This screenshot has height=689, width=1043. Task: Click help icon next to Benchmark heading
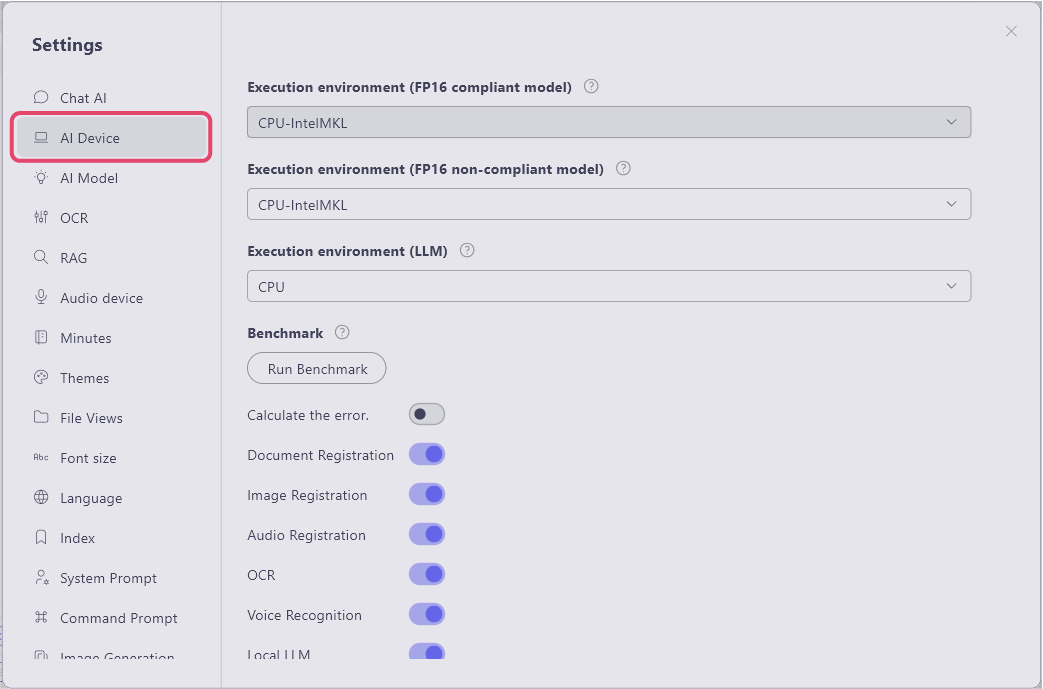pyautogui.click(x=342, y=332)
